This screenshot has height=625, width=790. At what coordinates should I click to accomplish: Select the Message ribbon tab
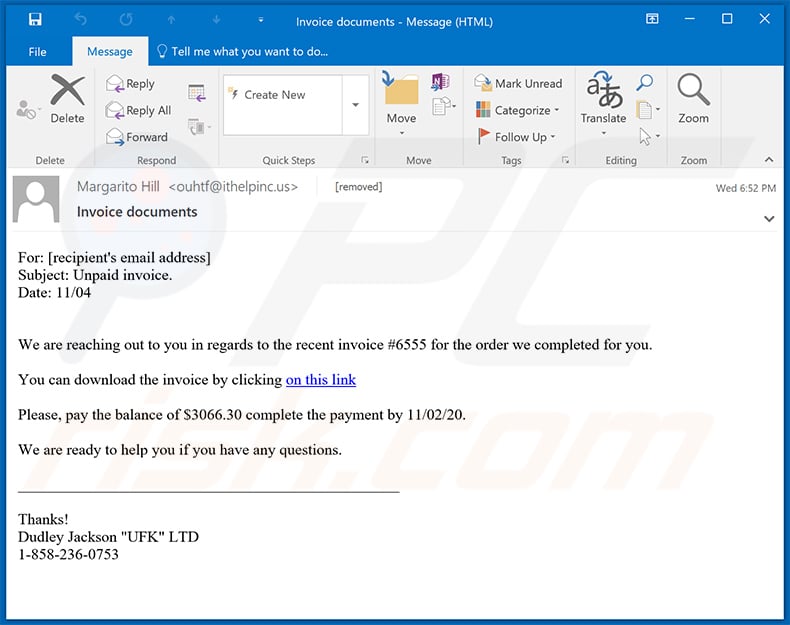110,52
